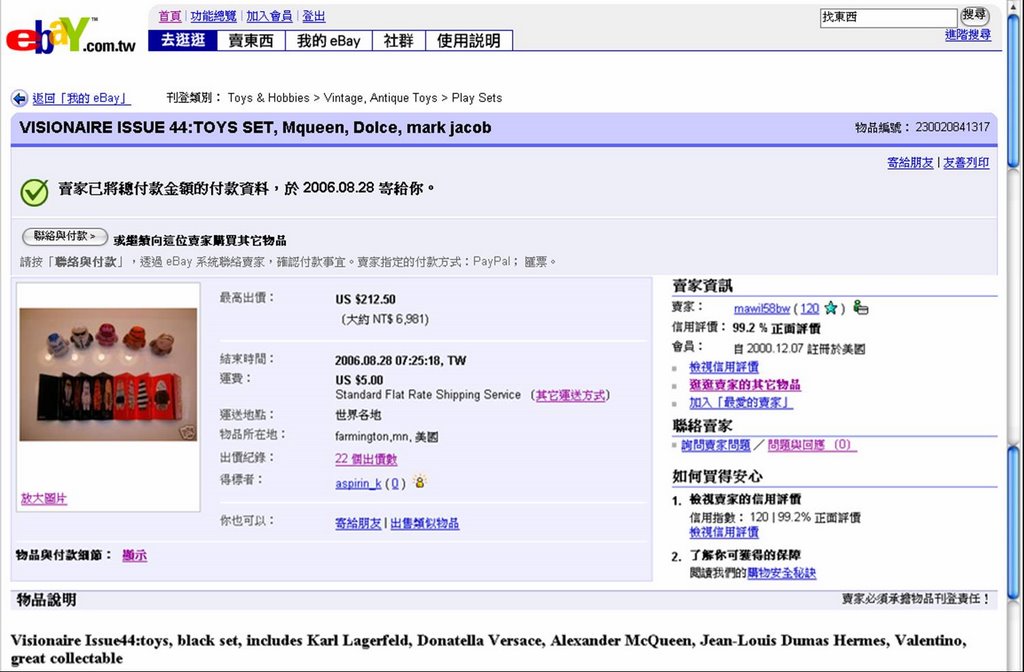The image size is (1024, 672).
Task: Click the item number 230020841317
Action: (x=952, y=127)
